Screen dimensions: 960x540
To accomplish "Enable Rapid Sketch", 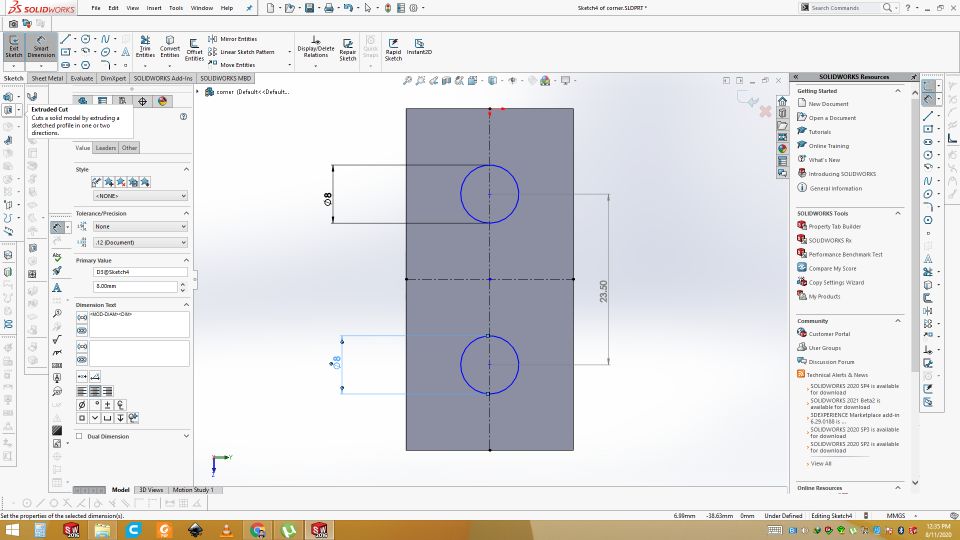I will tap(393, 49).
